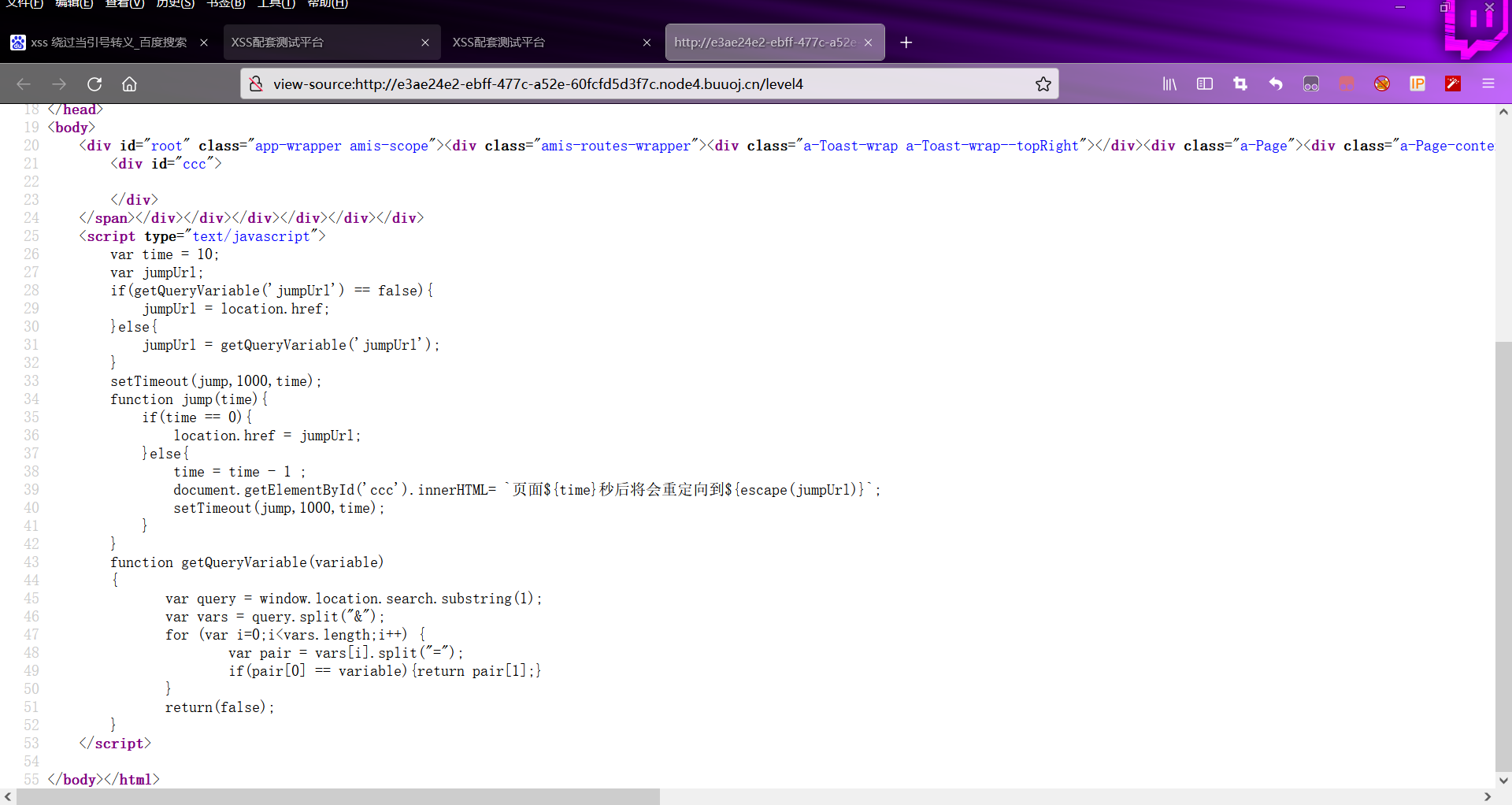Click the back navigation arrow
This screenshot has height=805, width=1512.
coord(23,83)
